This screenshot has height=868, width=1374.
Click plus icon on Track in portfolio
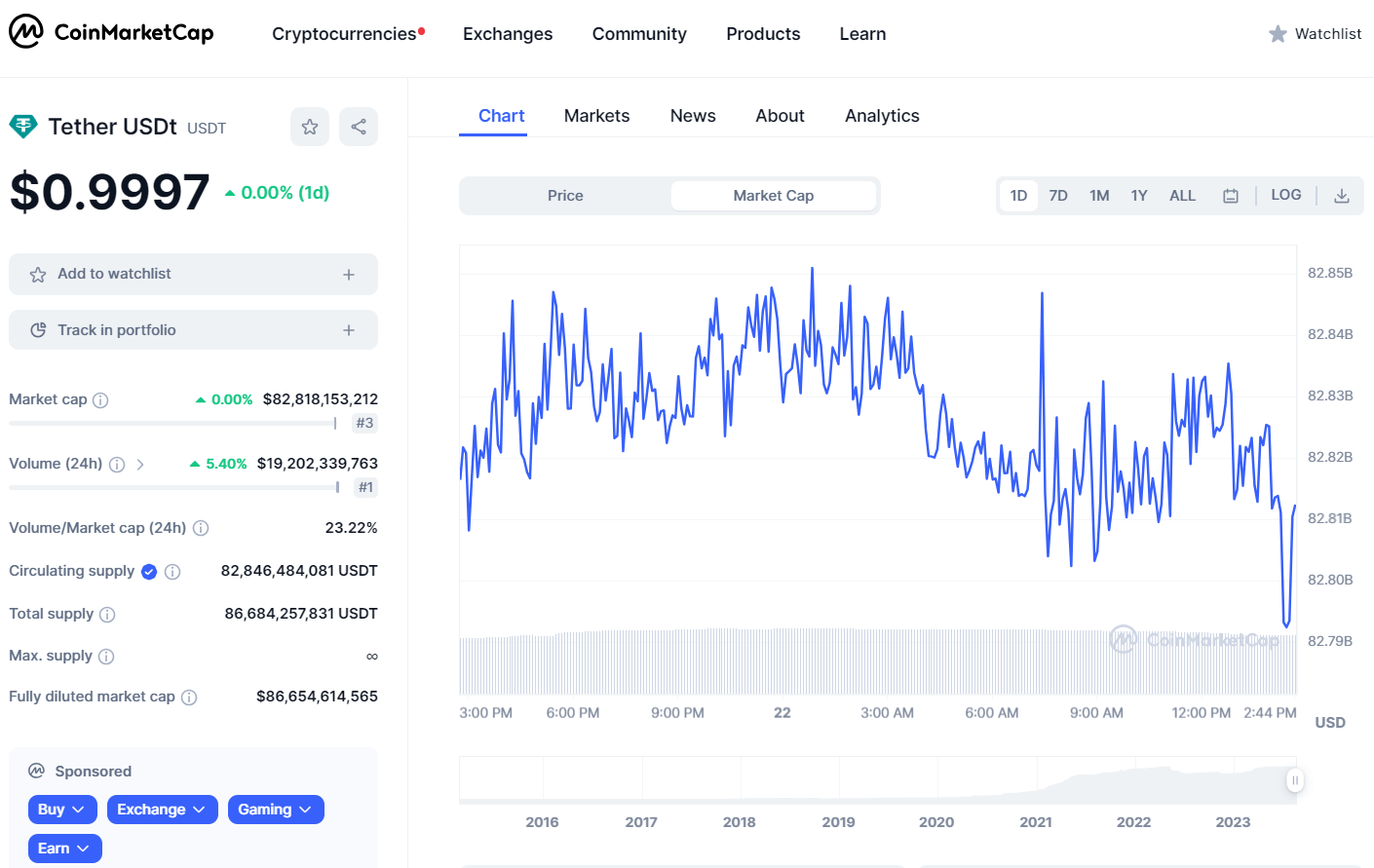349,330
